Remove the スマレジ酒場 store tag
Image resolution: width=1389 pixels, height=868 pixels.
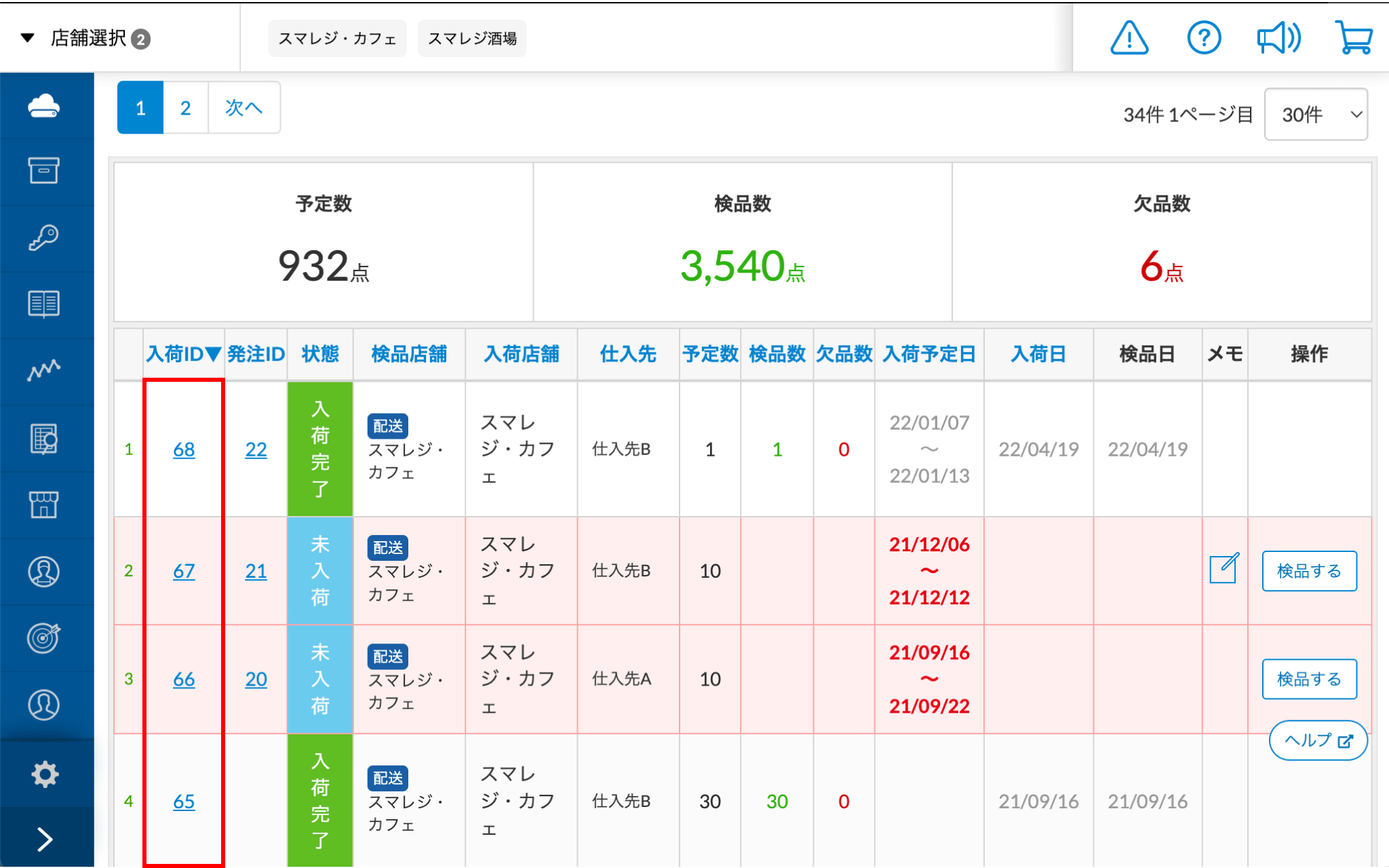(x=472, y=39)
